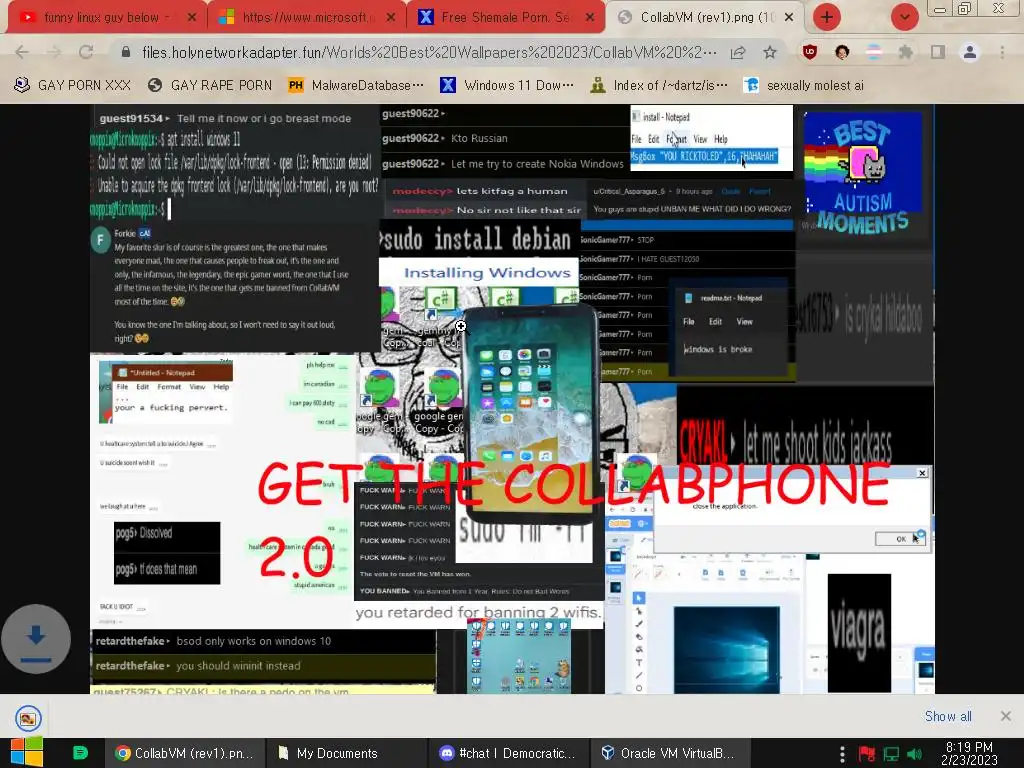Image resolution: width=1024 pixels, height=768 pixels.
Task: Open the uBlock Origin extension
Action: (x=810, y=52)
